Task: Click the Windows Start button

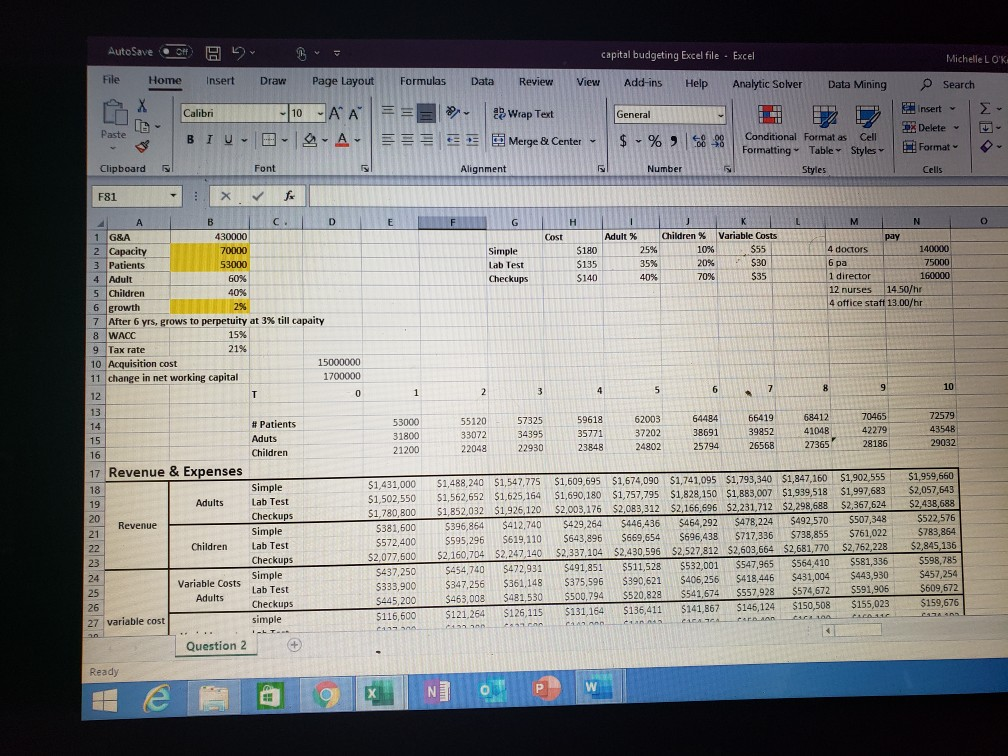Action: point(104,699)
